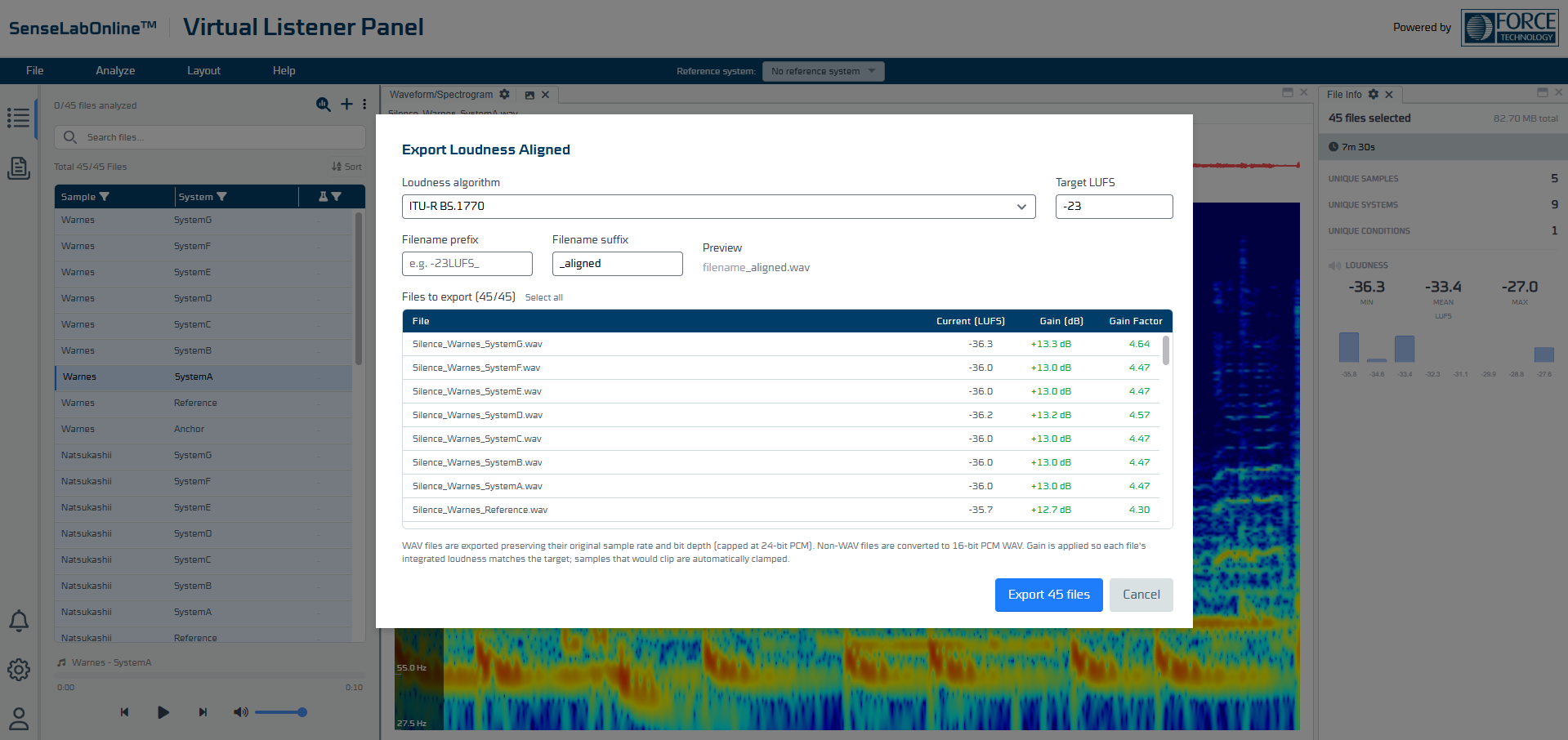Viewport: 1568px width, 740px height.
Task: Open the file list sidebar icon
Action: point(19,118)
